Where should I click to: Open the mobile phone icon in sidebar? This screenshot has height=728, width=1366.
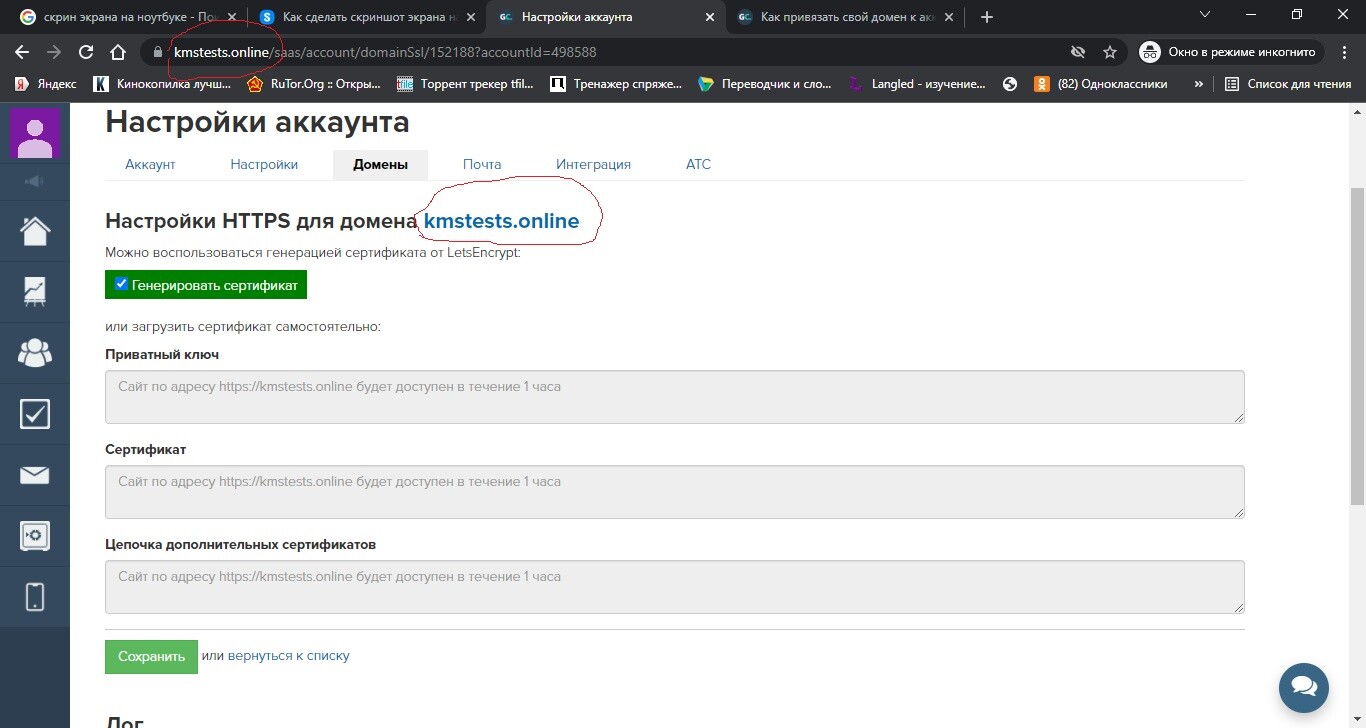point(35,597)
